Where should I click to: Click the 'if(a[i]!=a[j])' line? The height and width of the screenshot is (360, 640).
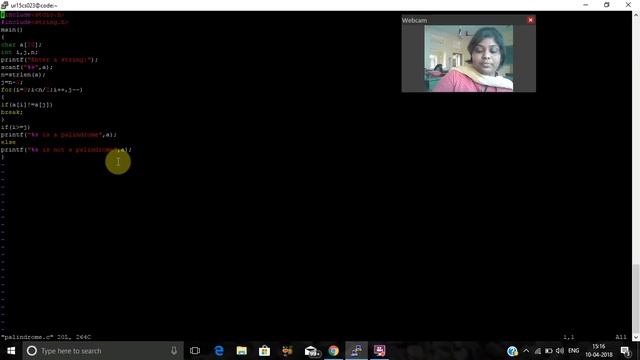pos(27,105)
